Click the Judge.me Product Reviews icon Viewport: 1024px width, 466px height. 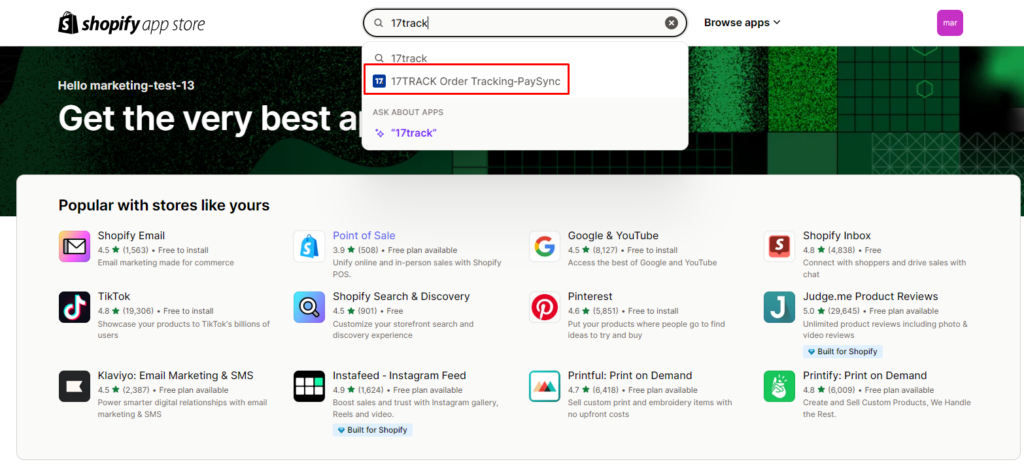click(780, 307)
